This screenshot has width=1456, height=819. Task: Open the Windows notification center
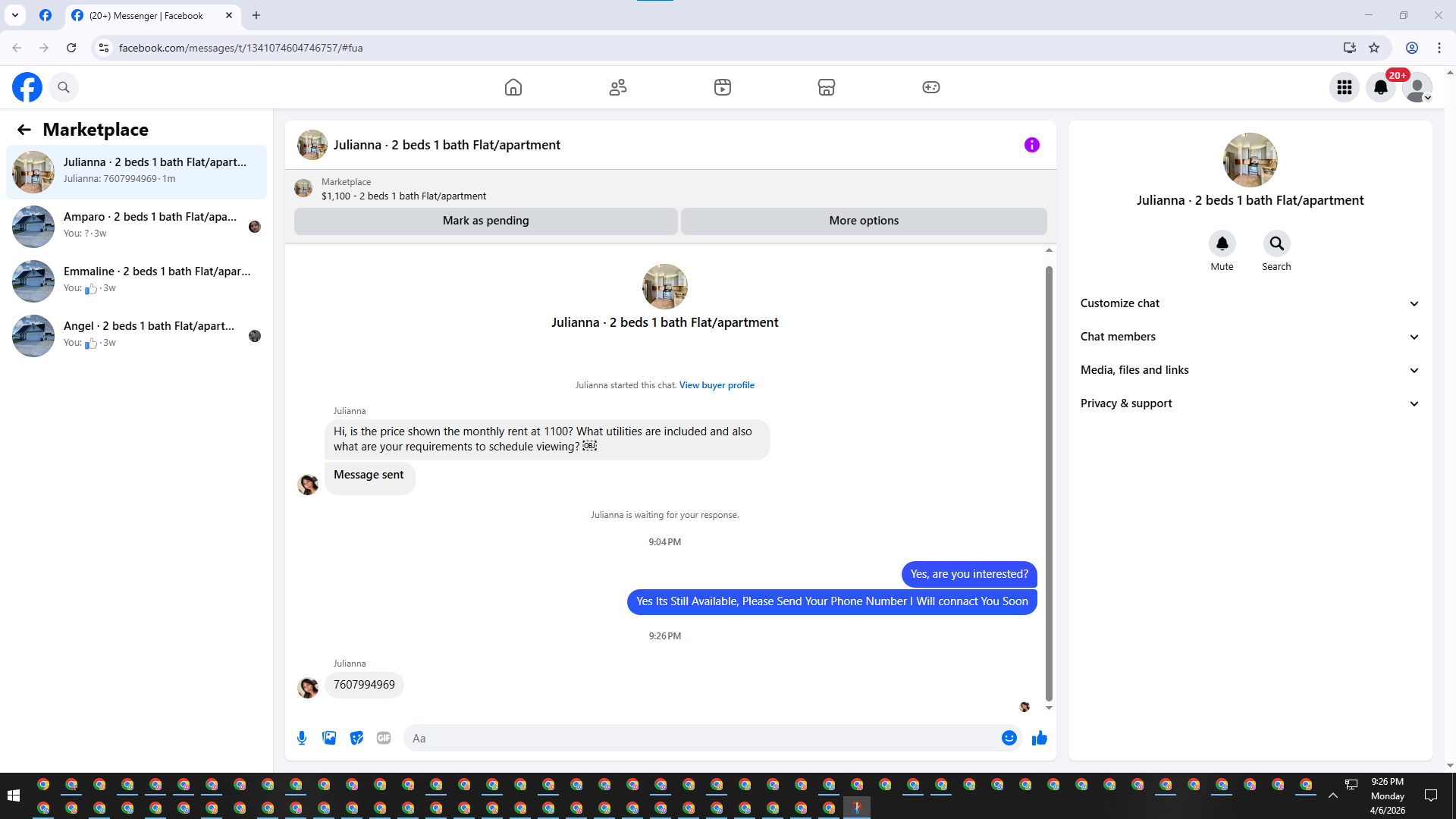tap(1431, 795)
